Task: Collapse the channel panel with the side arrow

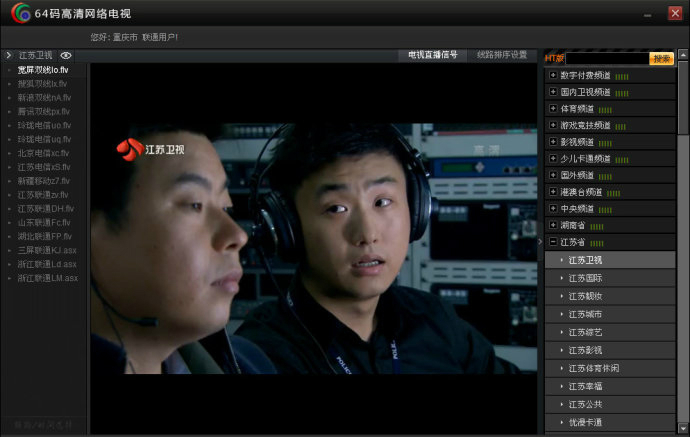Action: click(x=540, y=242)
